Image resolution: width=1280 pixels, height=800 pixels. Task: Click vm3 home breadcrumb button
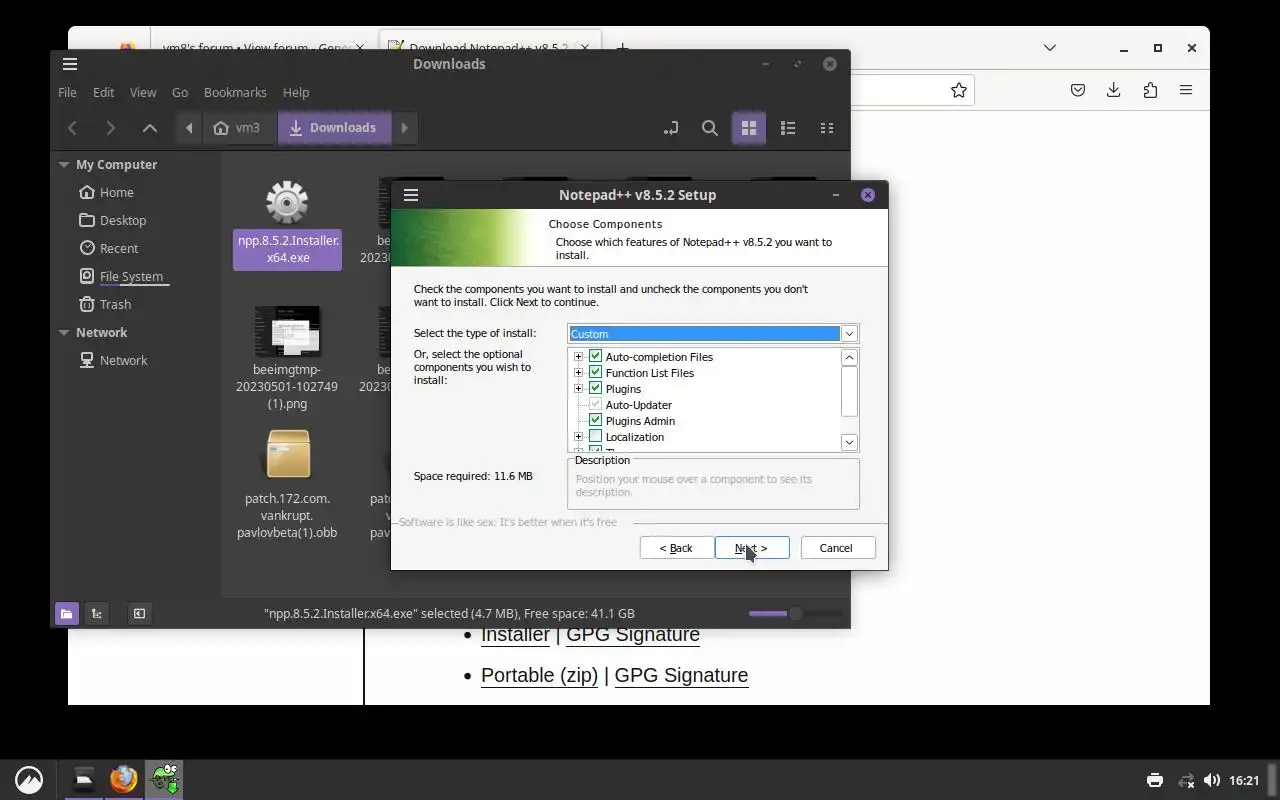click(238, 128)
